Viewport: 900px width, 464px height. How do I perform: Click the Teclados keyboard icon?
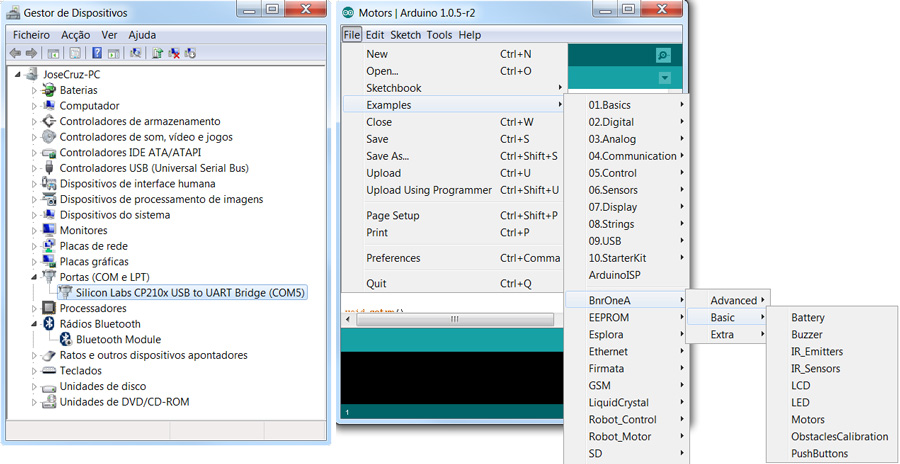(50, 371)
